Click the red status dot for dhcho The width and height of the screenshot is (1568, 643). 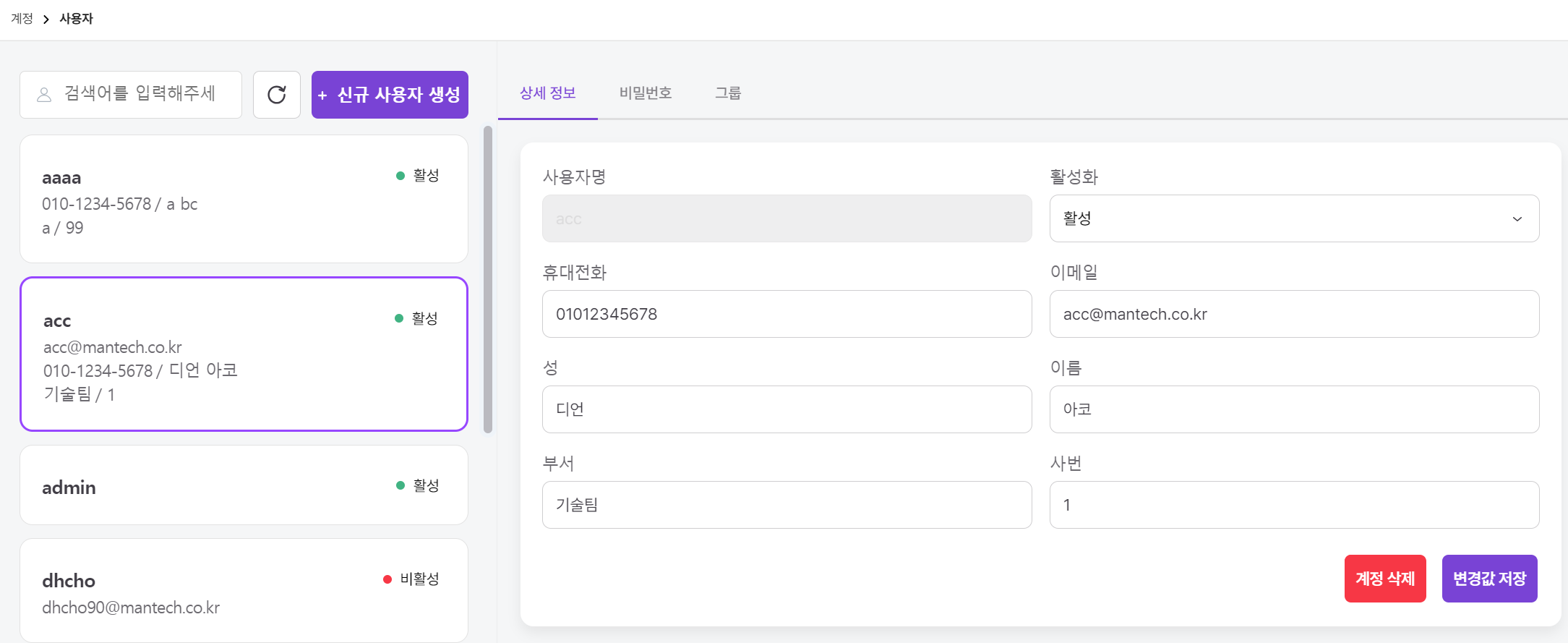[x=387, y=579]
